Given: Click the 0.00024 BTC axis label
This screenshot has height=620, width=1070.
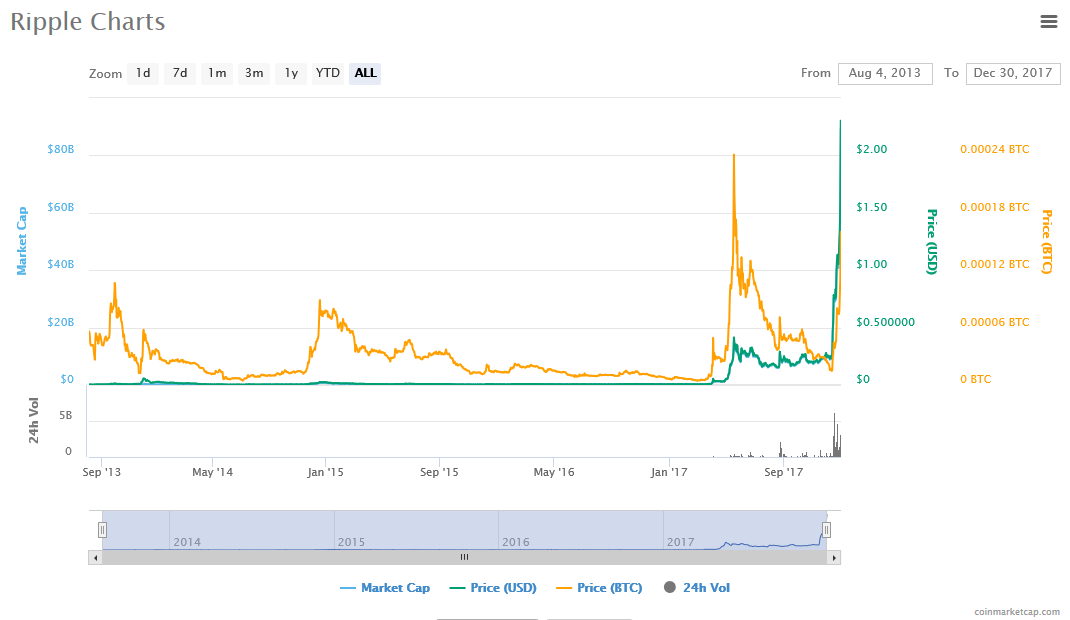Looking at the screenshot, I should [x=995, y=149].
